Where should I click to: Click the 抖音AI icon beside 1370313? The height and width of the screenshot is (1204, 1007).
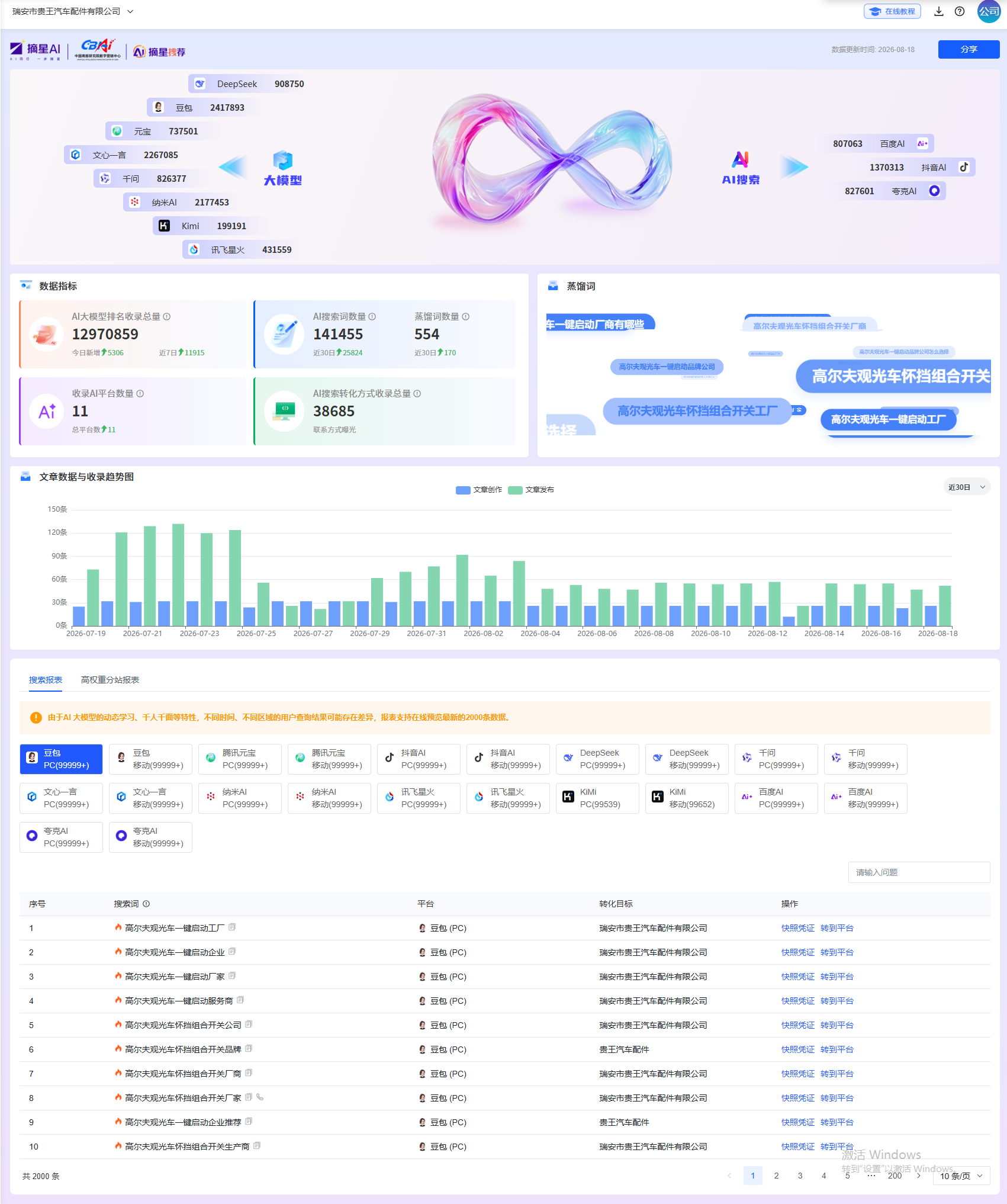tap(964, 167)
